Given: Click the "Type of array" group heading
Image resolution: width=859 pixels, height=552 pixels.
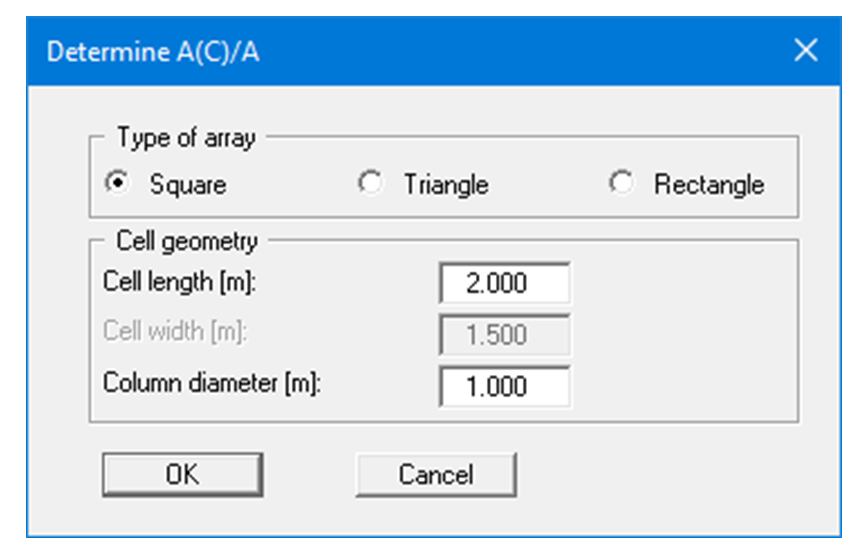Looking at the screenshot, I should click(x=186, y=138).
